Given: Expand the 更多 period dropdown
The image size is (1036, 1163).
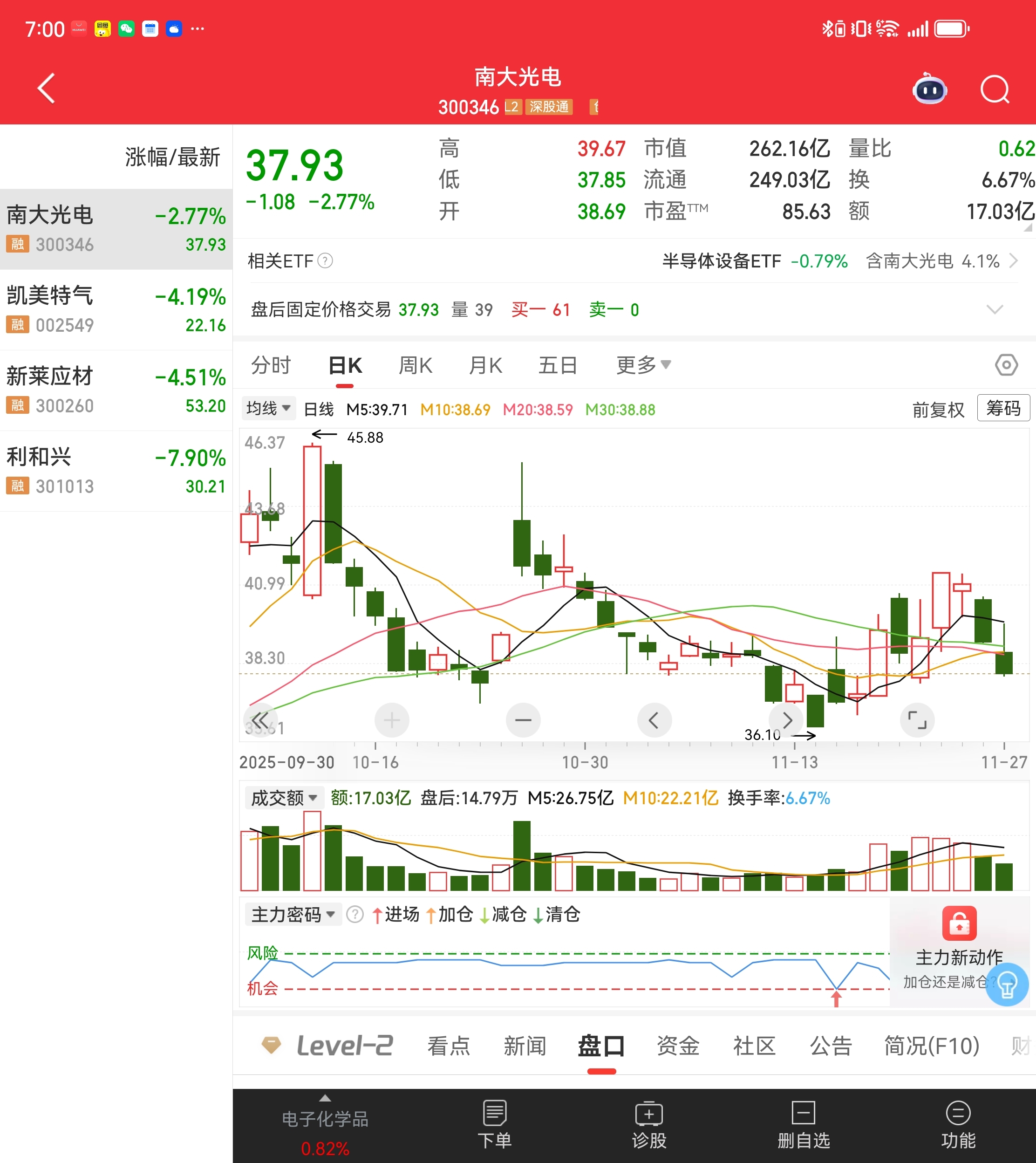Looking at the screenshot, I should coord(643,364).
